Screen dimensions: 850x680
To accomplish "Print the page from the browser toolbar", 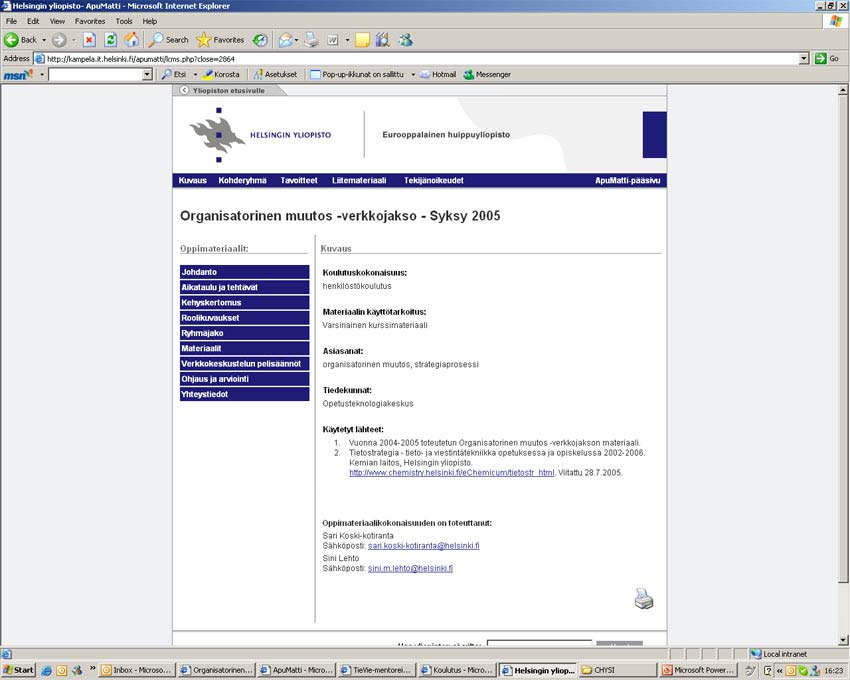I will [311, 40].
